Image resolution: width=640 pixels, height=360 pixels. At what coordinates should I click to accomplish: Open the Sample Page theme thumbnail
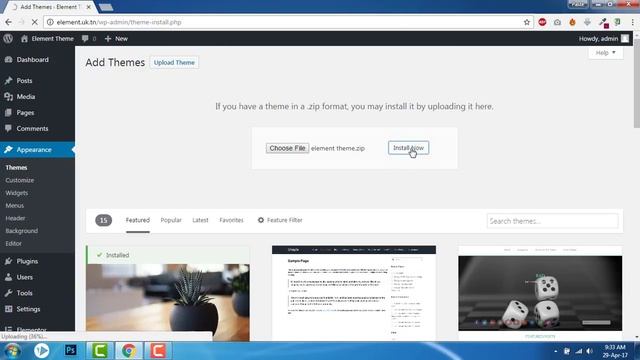[x=354, y=293]
